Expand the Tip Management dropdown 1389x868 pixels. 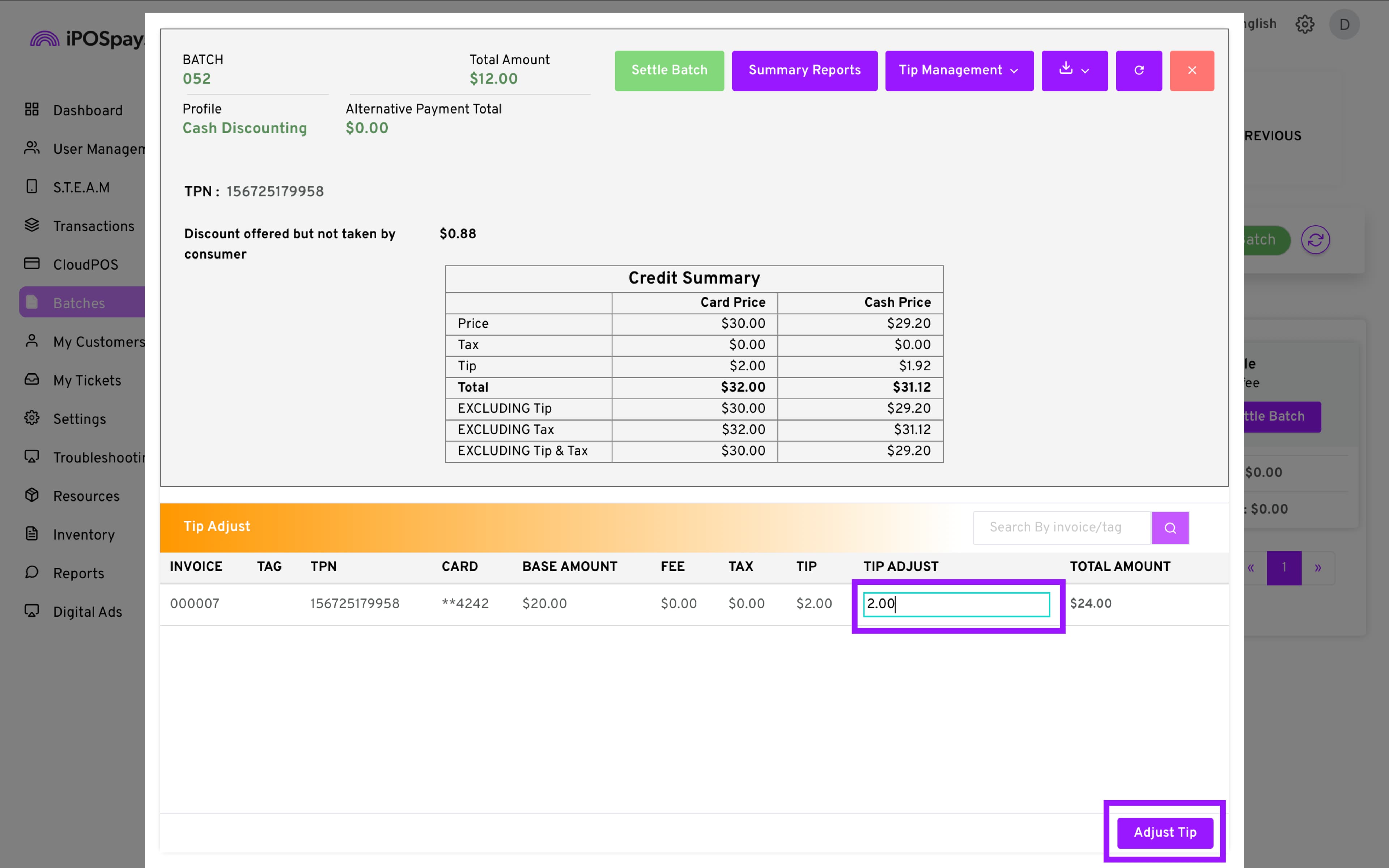[959, 71]
